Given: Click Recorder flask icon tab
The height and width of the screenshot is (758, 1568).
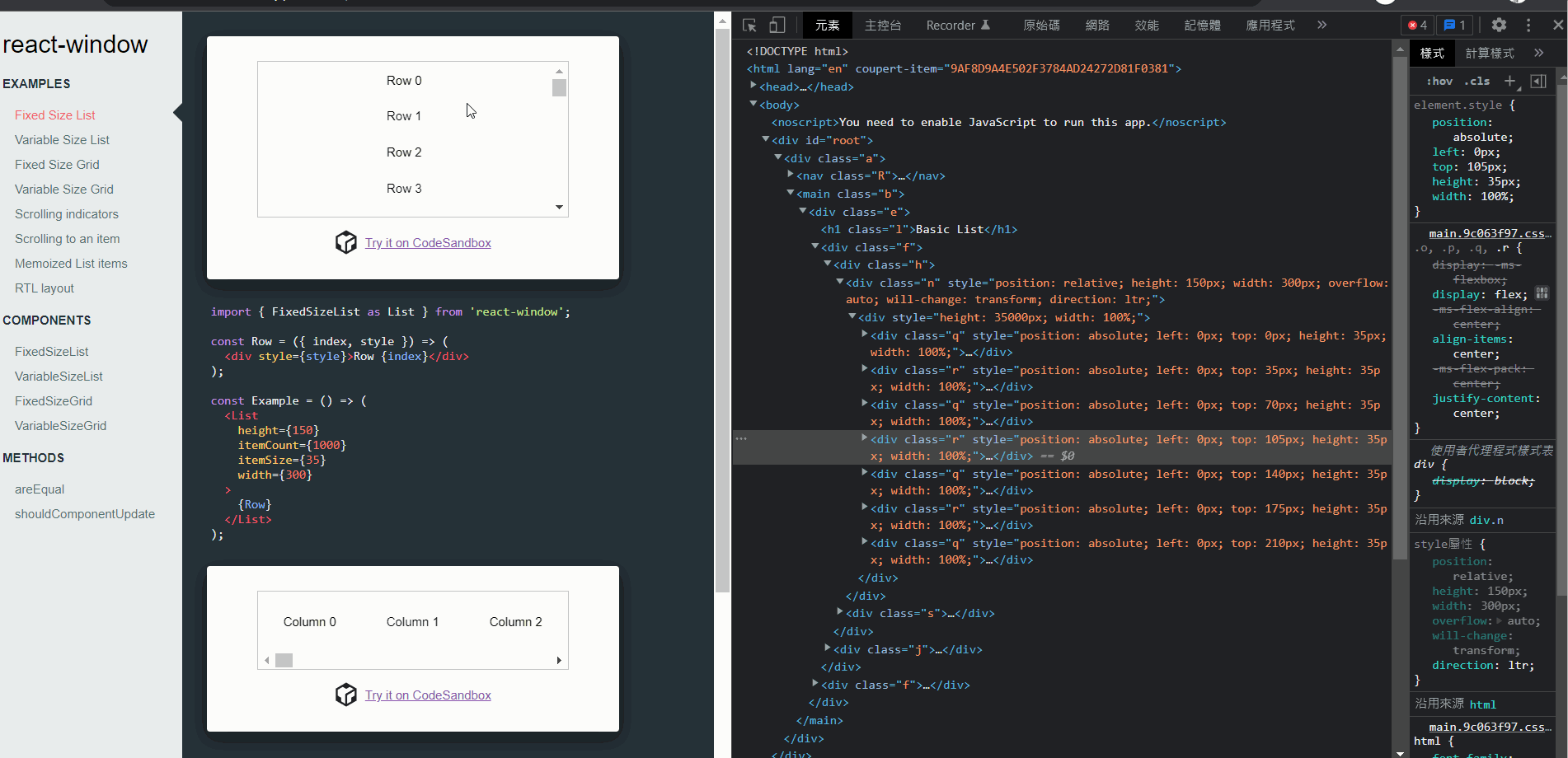Looking at the screenshot, I should coord(959,26).
